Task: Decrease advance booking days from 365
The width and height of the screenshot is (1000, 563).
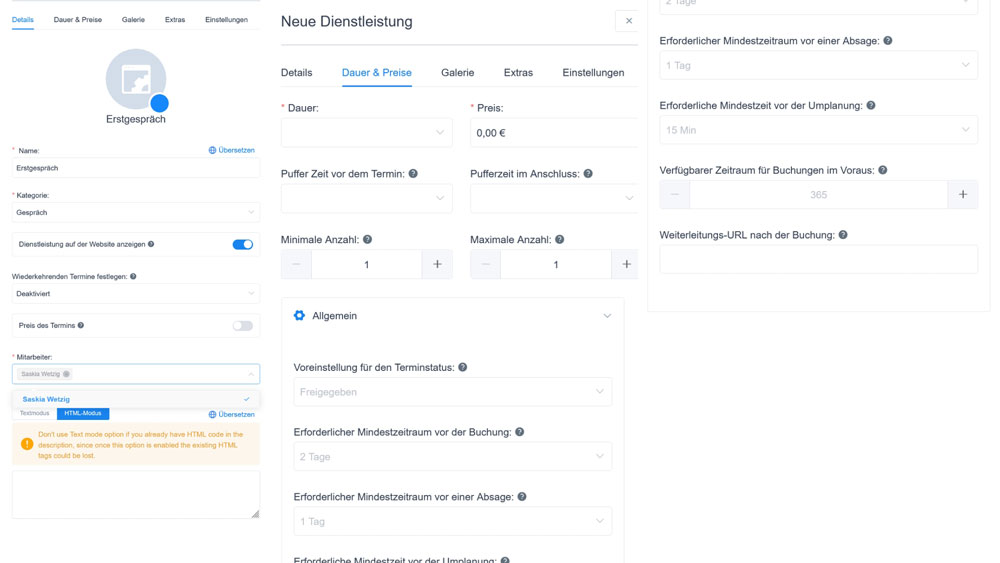Action: tap(675, 194)
